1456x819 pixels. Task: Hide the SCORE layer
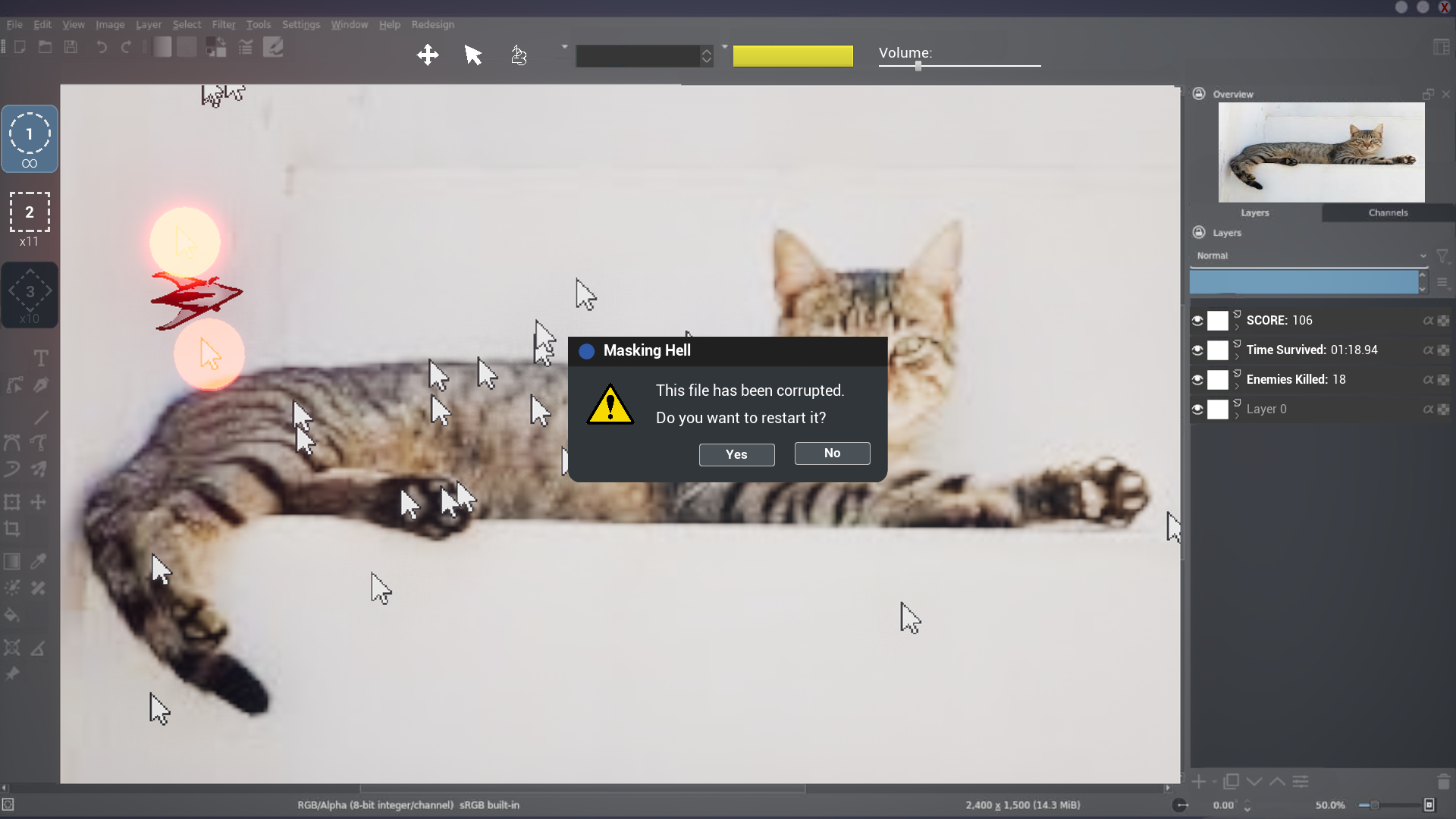[x=1197, y=321]
